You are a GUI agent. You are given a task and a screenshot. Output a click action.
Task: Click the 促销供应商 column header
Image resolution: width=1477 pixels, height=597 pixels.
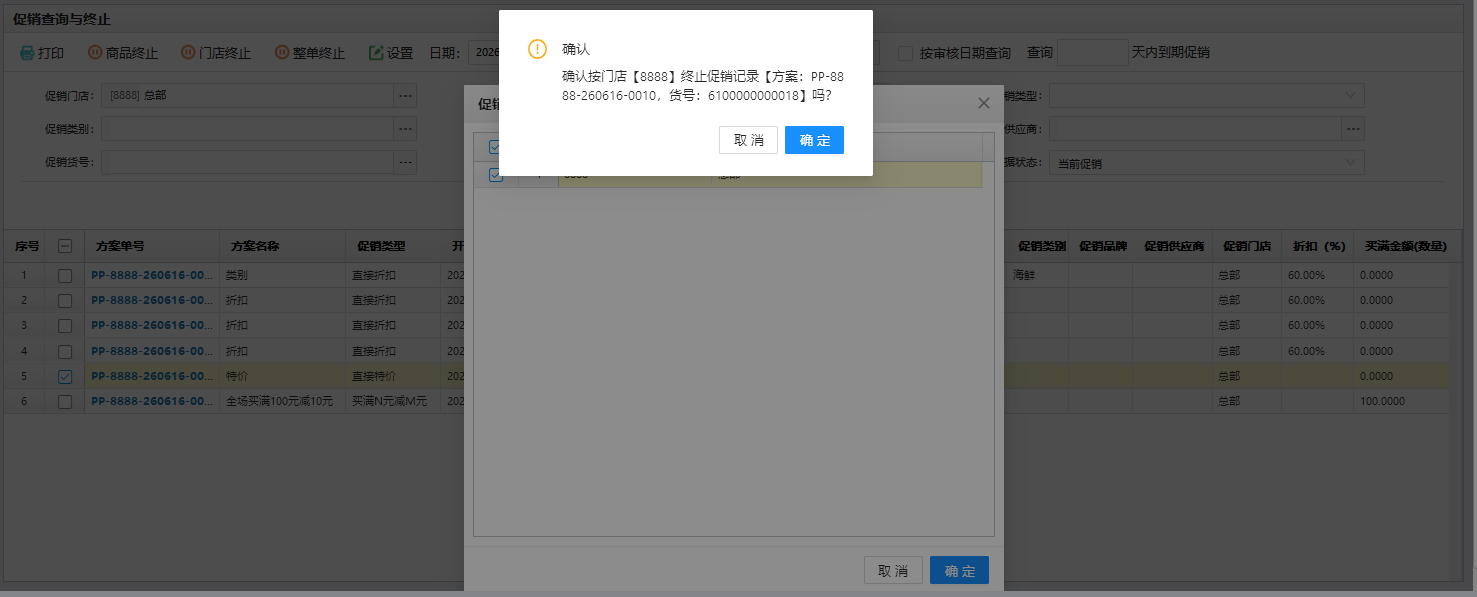point(1172,246)
